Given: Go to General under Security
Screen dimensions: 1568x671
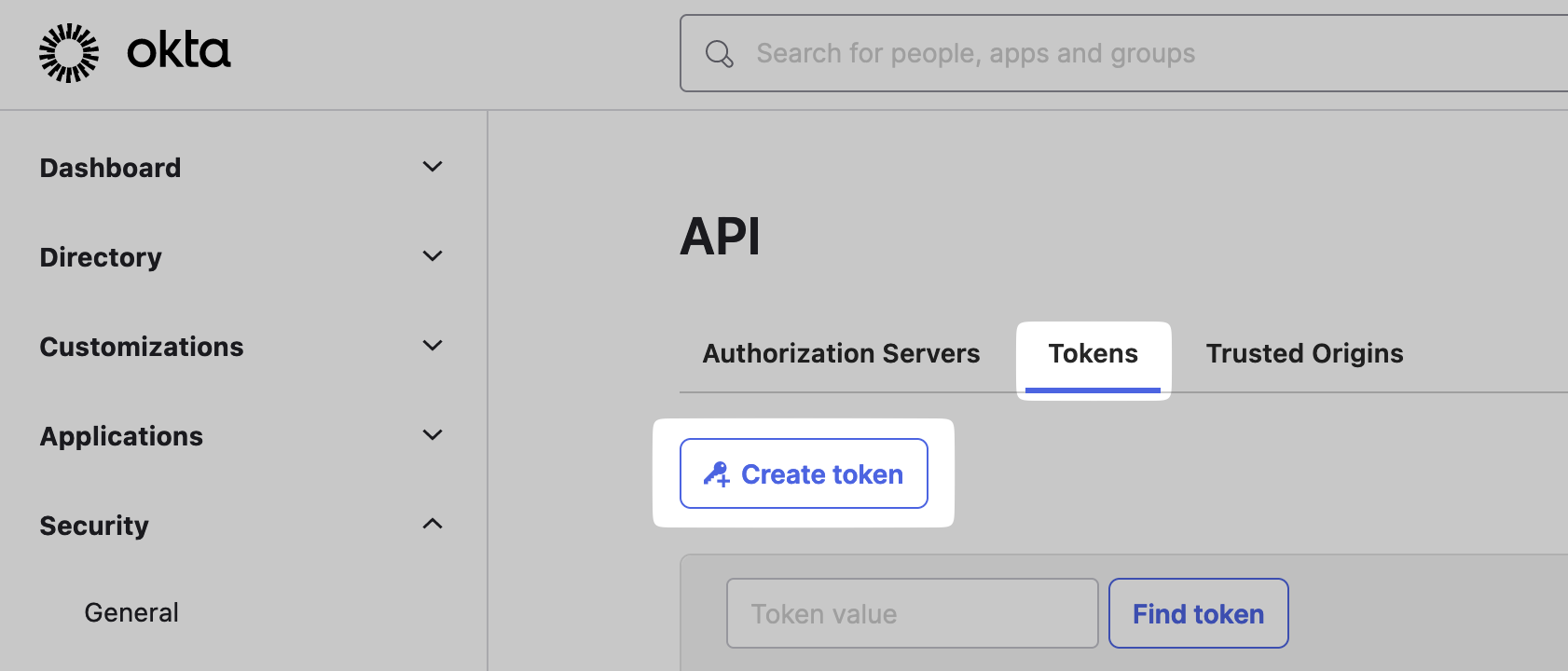Looking at the screenshot, I should click(x=131, y=612).
